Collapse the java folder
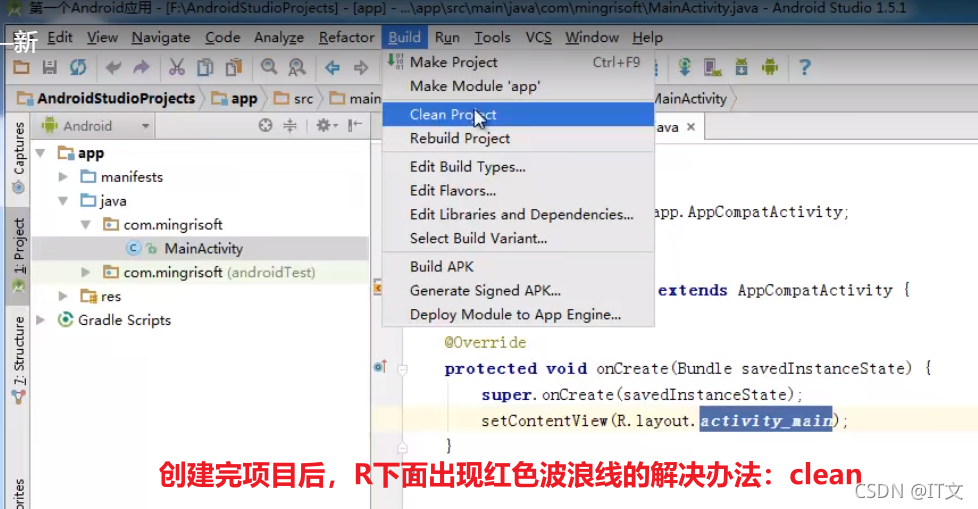 coord(63,201)
